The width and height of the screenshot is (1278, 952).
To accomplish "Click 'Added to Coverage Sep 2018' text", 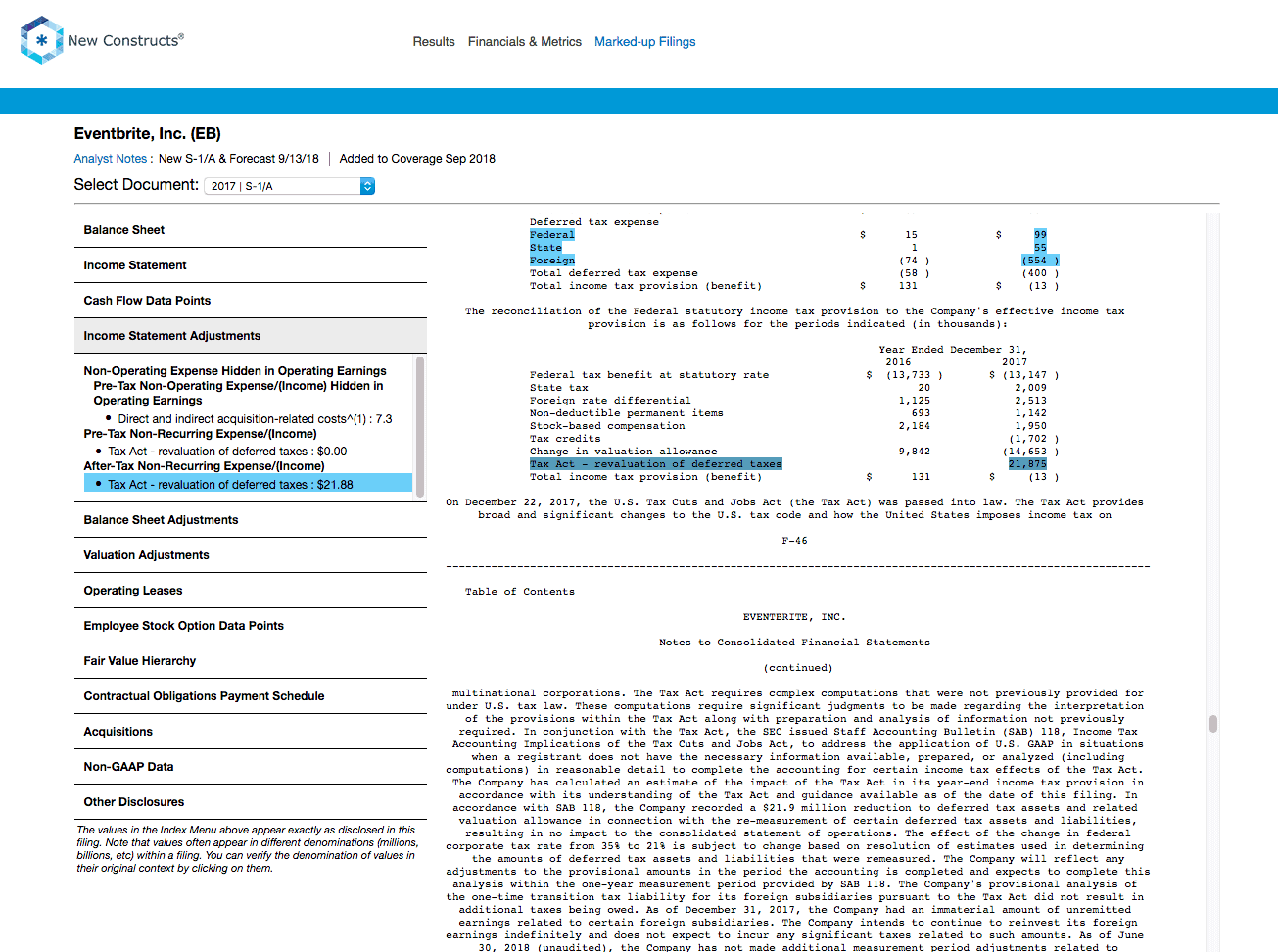I will [417, 159].
